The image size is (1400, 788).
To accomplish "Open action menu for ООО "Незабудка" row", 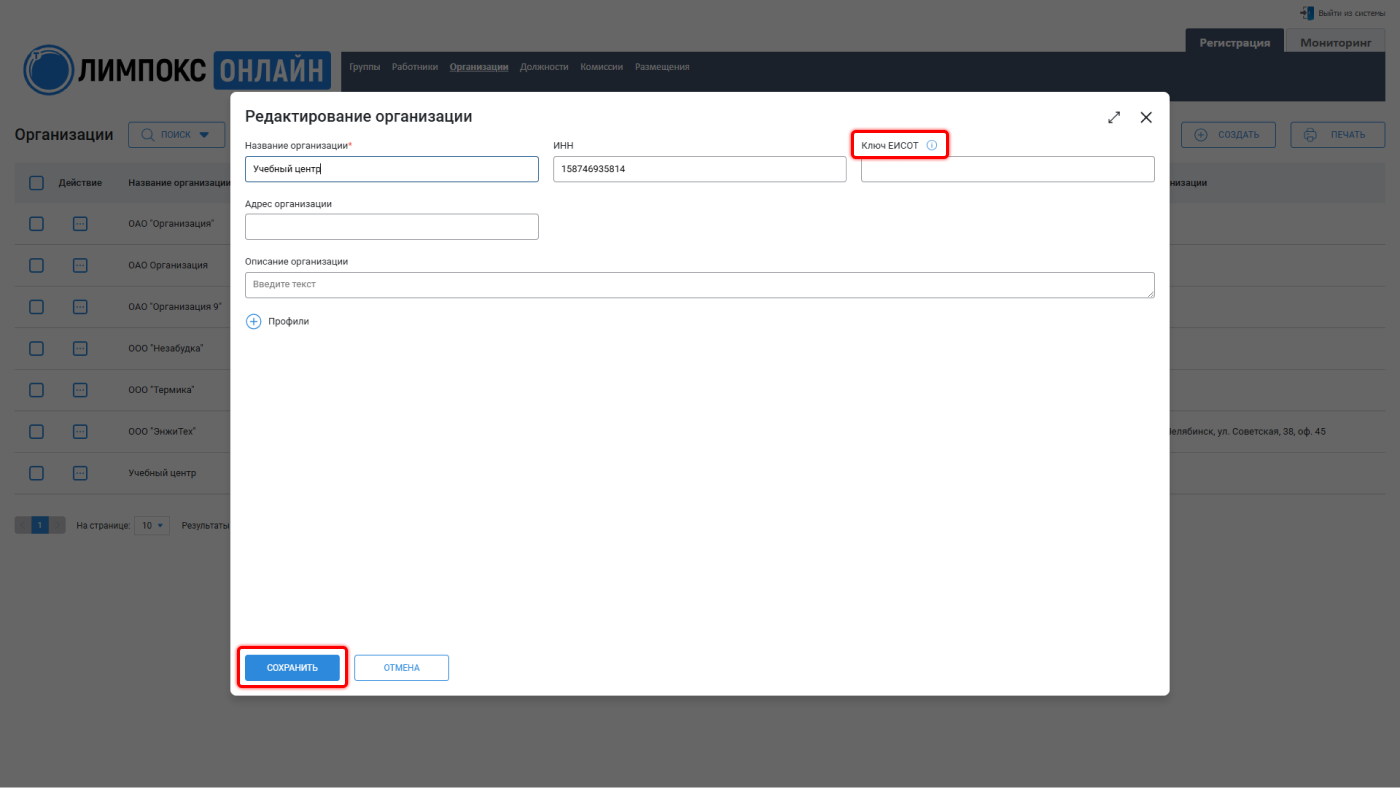I will [x=81, y=348].
